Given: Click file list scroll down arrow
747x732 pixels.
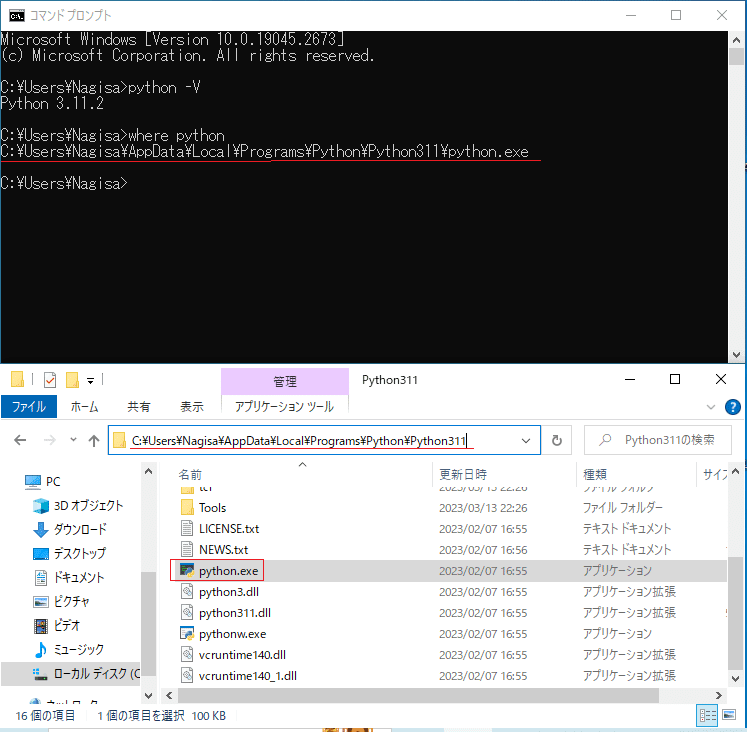Looking at the screenshot, I should 736,679.
